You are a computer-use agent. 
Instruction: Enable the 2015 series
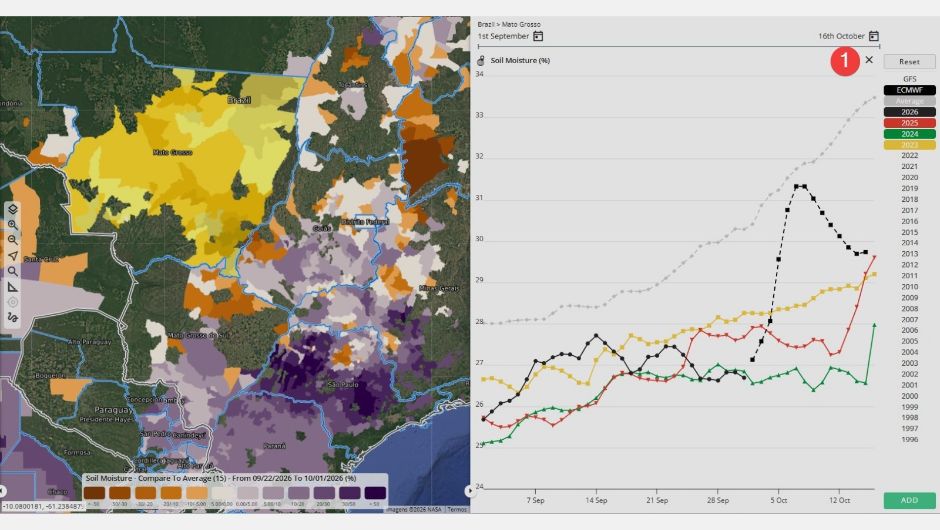pyautogui.click(x=909, y=232)
